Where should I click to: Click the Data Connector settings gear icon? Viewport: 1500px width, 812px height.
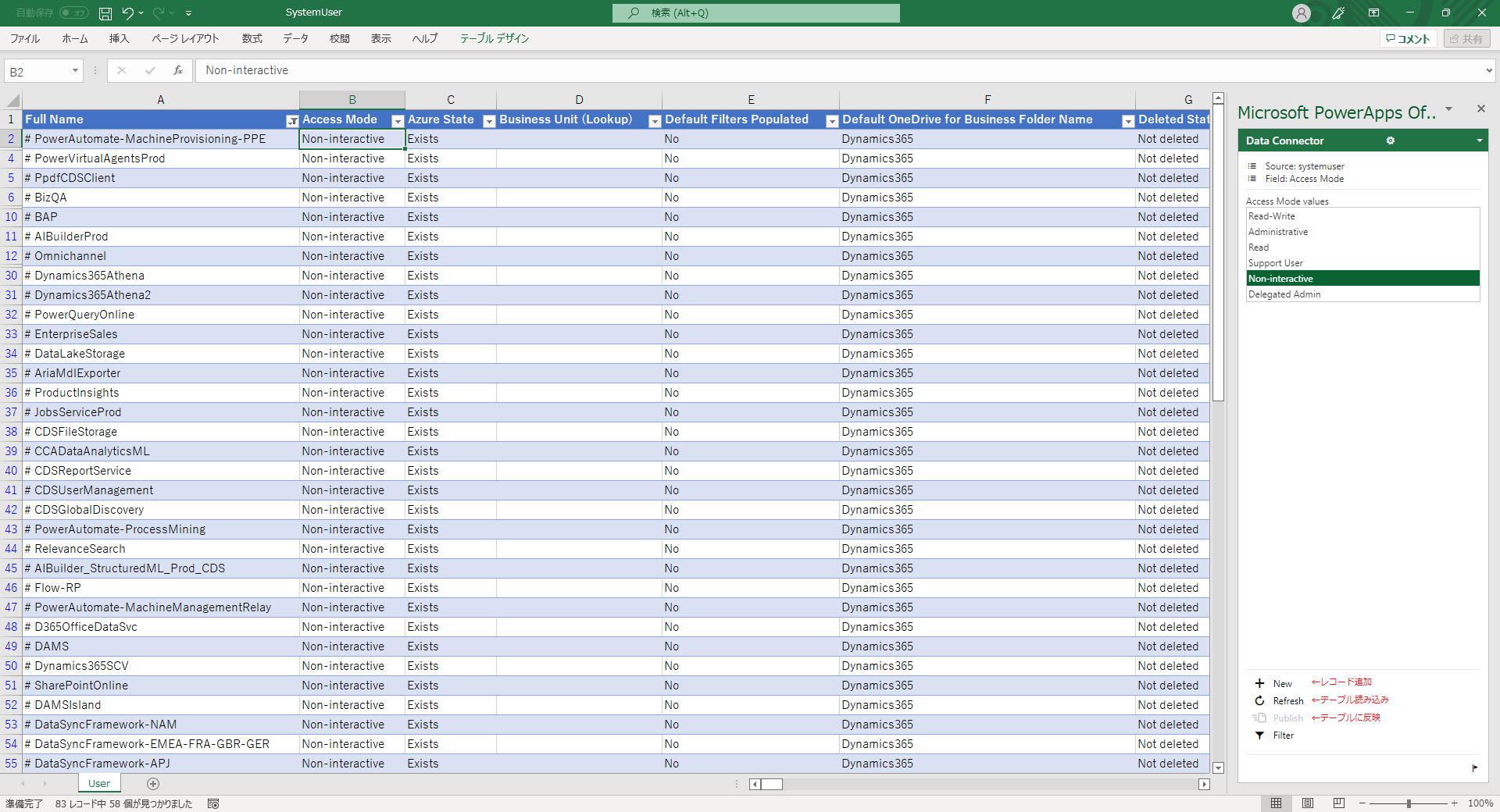(1391, 141)
